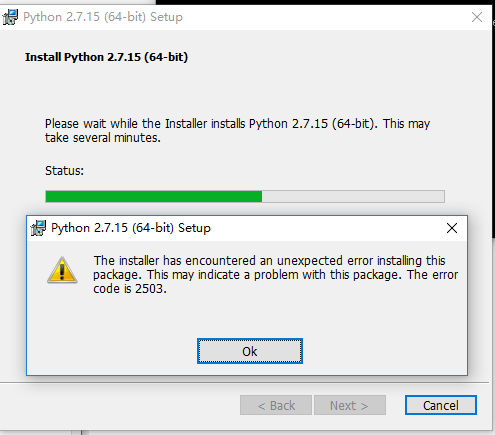Click the empty area left of the Back button
Image resolution: width=495 pixels, height=435 pixels.
120,405
